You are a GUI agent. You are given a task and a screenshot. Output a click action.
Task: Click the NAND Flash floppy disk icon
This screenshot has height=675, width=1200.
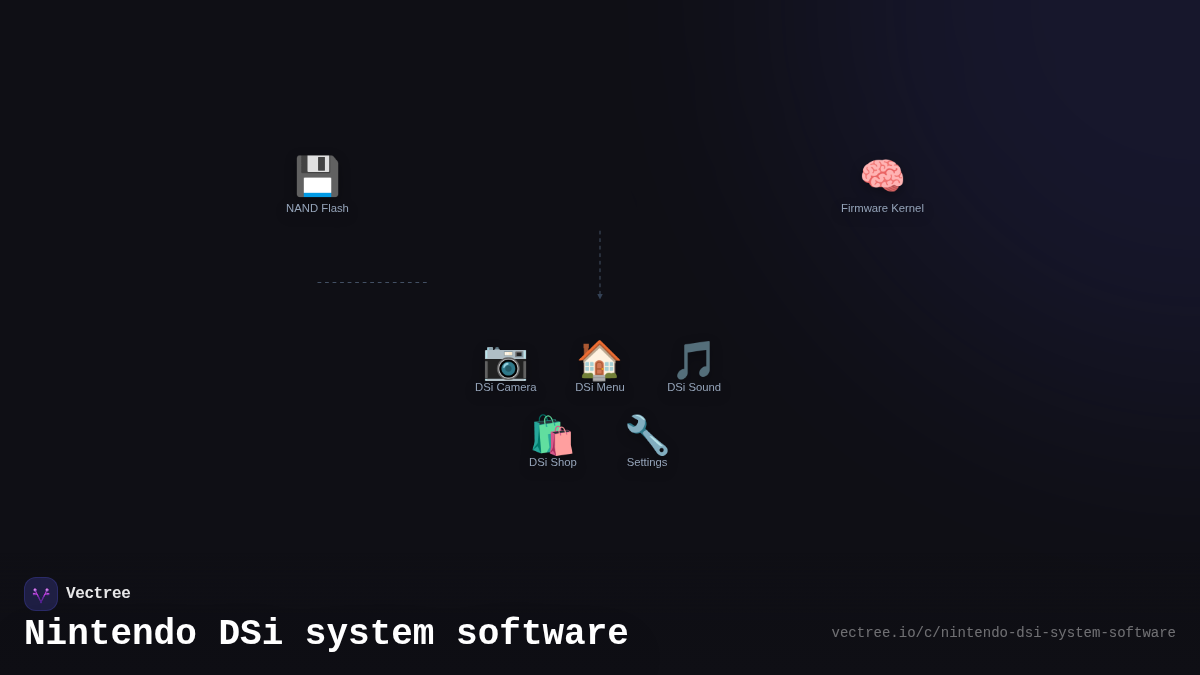(317, 176)
